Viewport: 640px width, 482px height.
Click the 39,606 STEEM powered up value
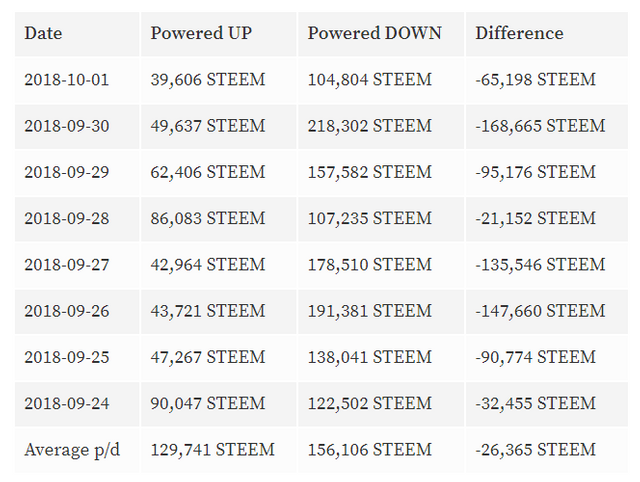click(x=208, y=80)
